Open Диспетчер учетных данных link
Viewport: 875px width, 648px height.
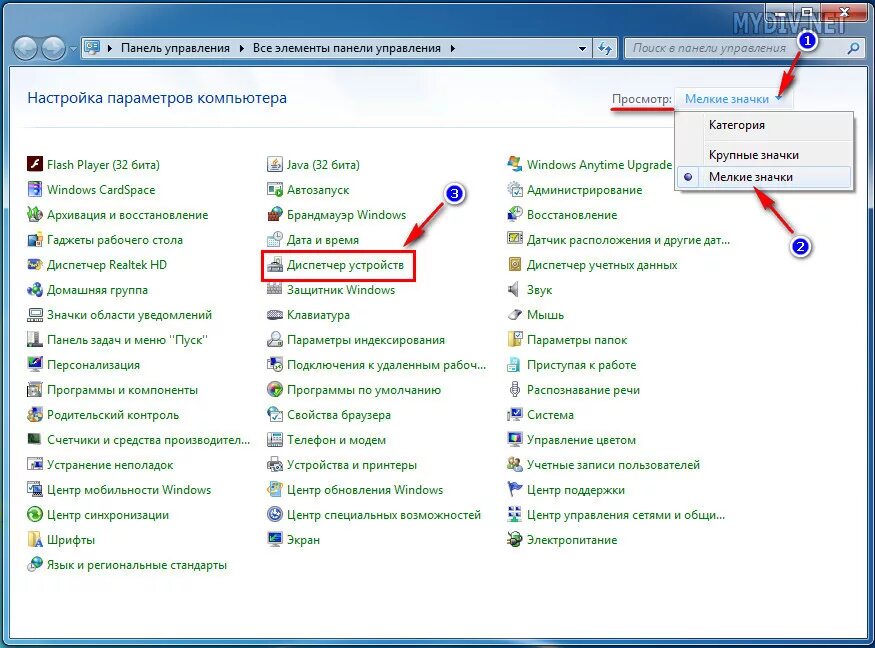(602, 265)
